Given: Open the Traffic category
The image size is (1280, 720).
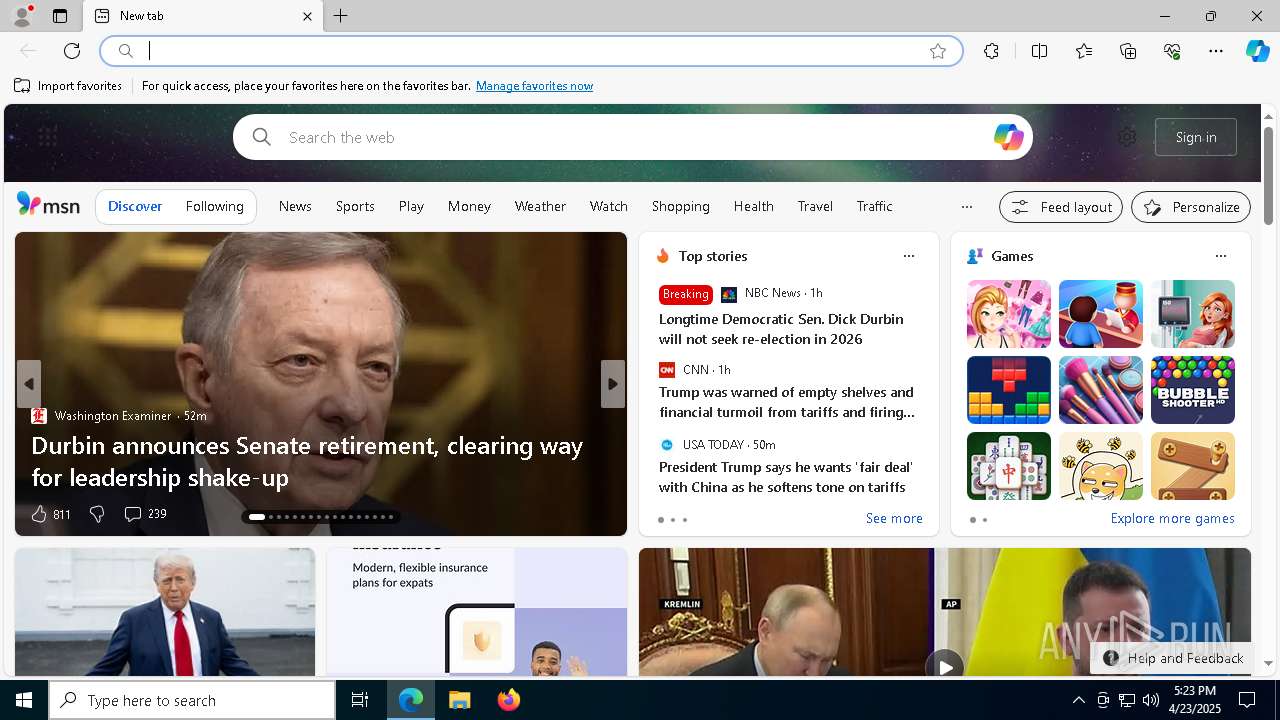Looking at the screenshot, I should 874,206.
